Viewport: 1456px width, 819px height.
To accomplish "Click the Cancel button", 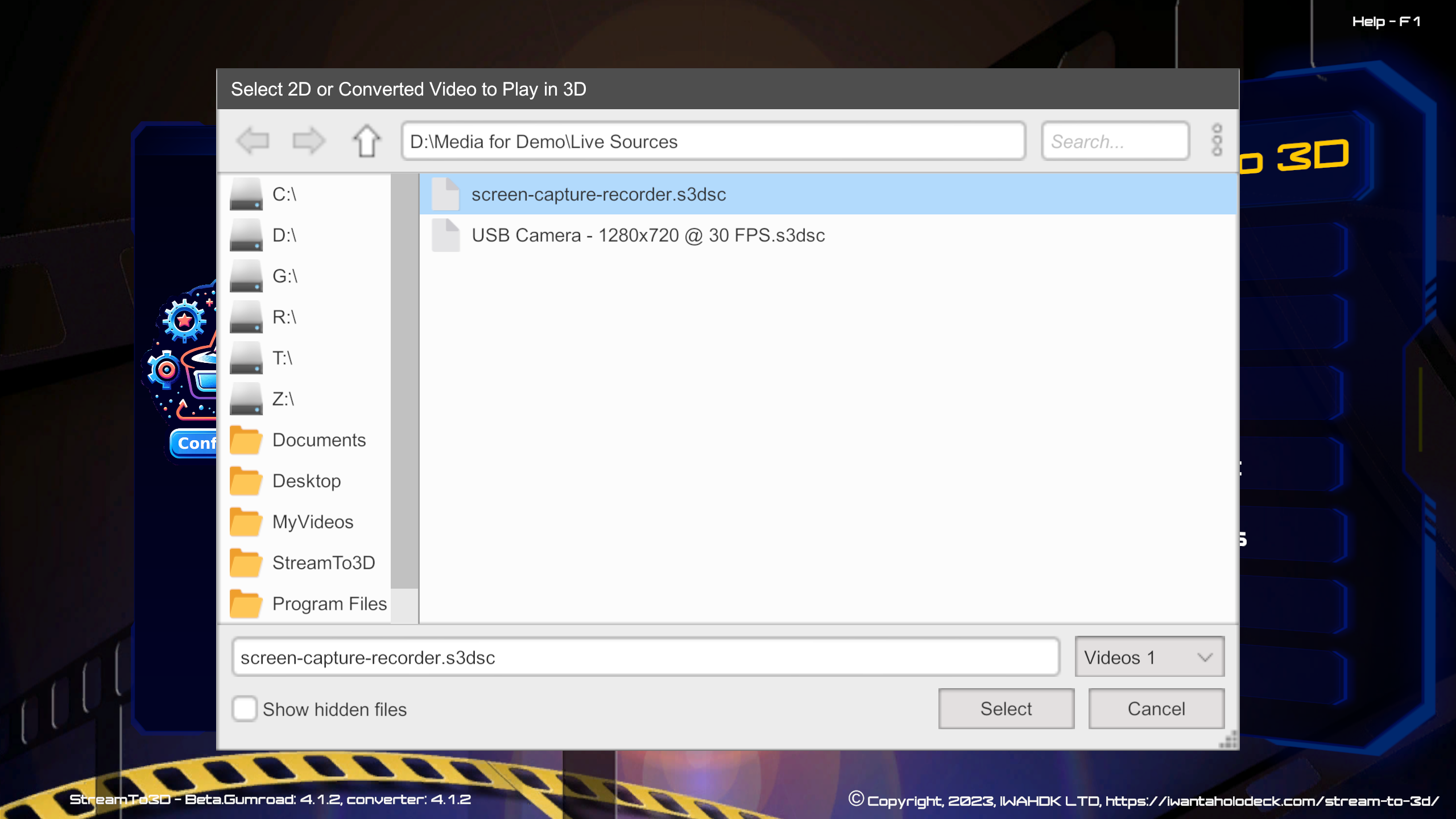I will [x=1156, y=709].
